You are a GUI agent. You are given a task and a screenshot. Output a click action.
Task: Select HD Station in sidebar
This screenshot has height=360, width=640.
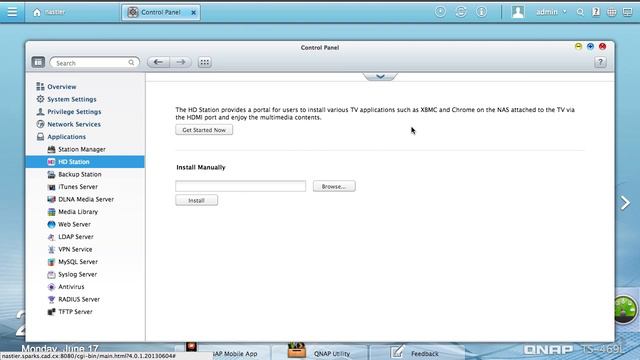[x=85, y=162]
